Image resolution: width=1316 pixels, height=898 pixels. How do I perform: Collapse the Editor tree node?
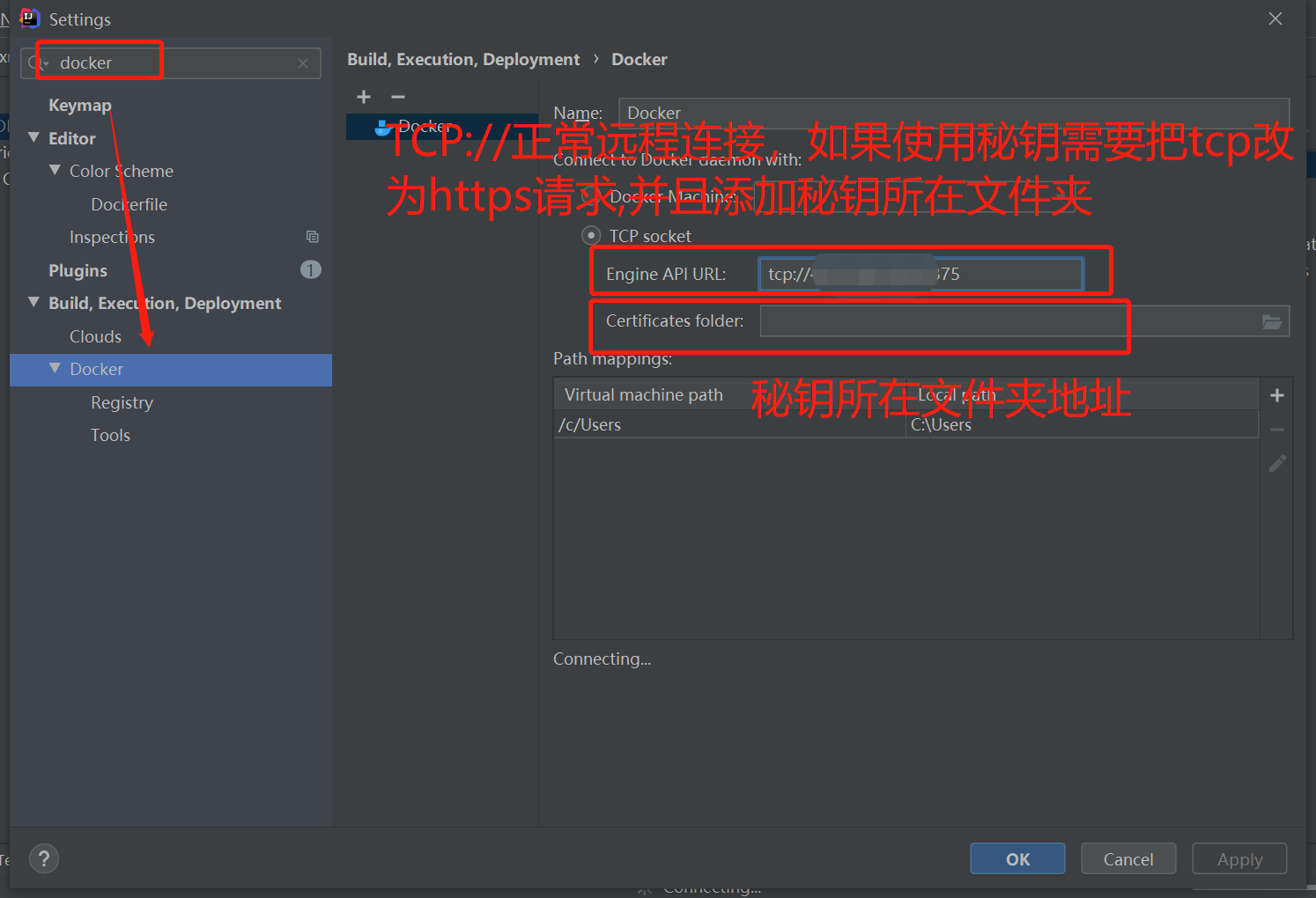pyautogui.click(x=33, y=137)
